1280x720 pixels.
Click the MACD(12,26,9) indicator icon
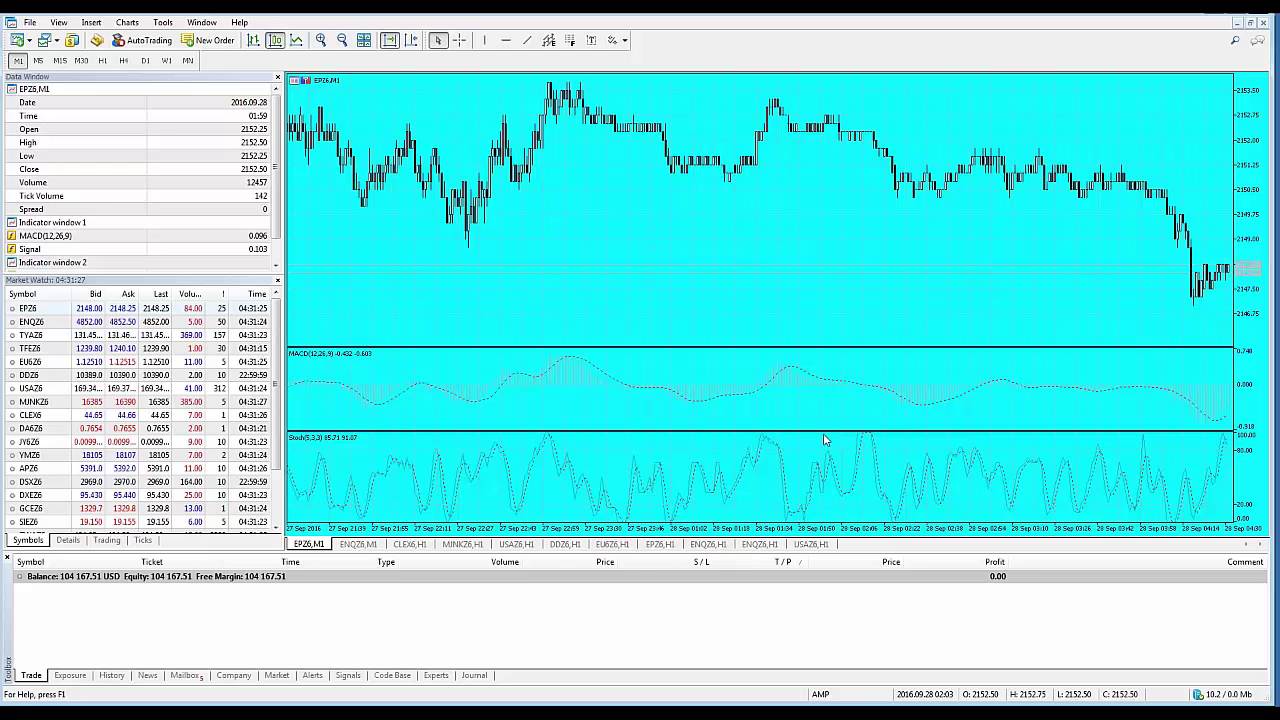[12, 236]
